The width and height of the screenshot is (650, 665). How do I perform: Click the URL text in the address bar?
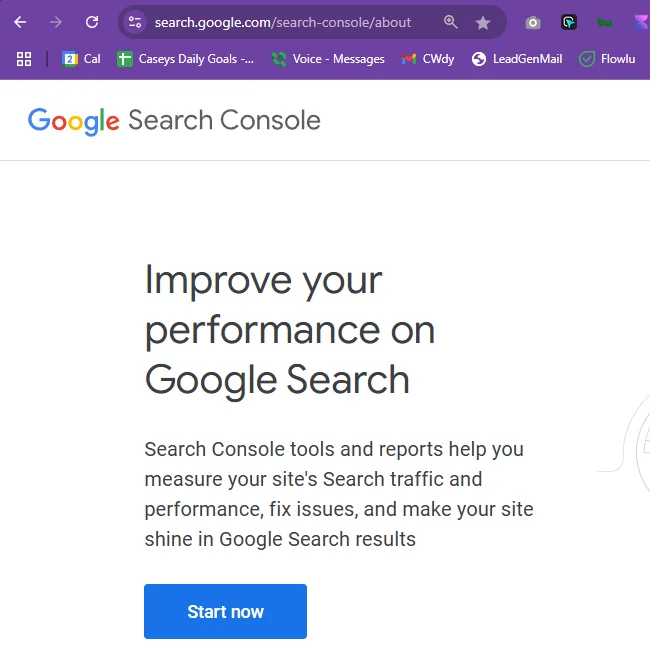[282, 22]
